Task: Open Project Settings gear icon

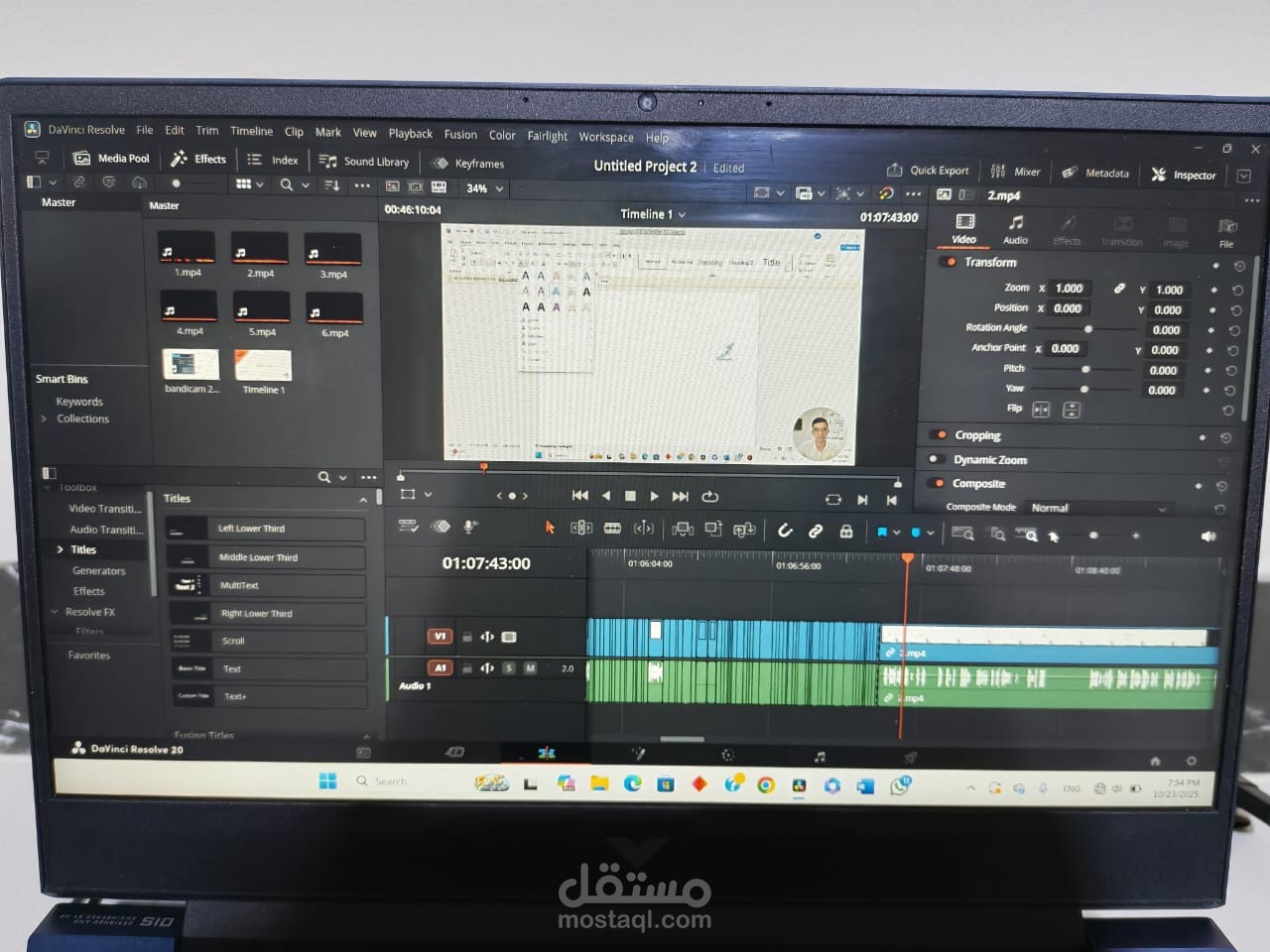Action: (x=1191, y=762)
